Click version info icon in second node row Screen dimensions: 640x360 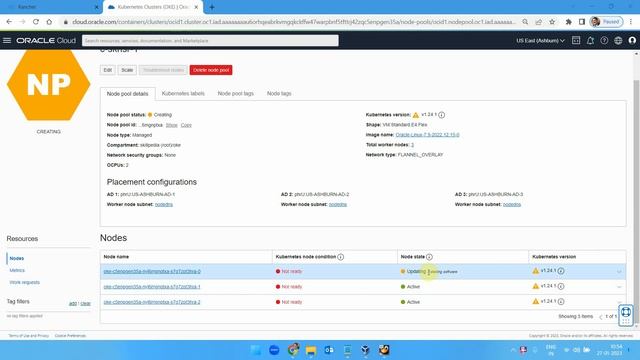click(561, 287)
